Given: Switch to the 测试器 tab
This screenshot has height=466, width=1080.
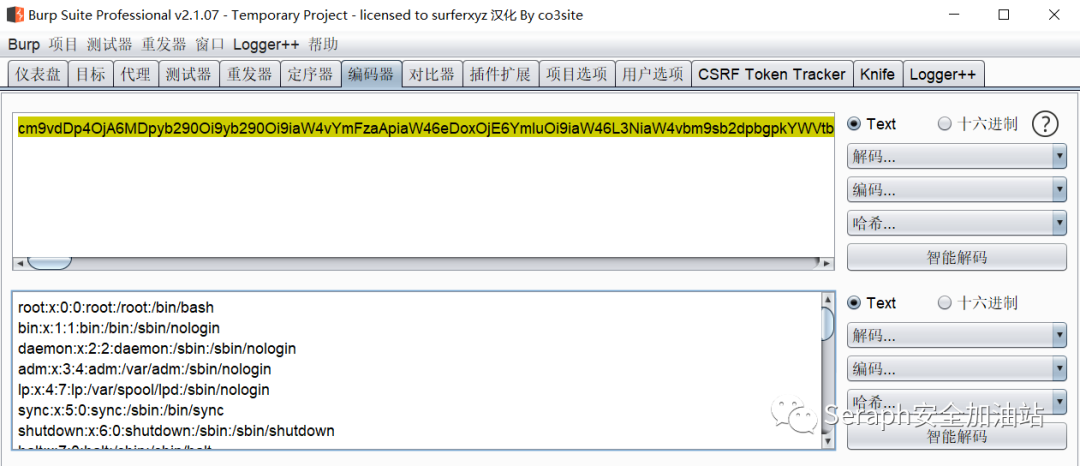Looking at the screenshot, I should pyautogui.click(x=189, y=74).
